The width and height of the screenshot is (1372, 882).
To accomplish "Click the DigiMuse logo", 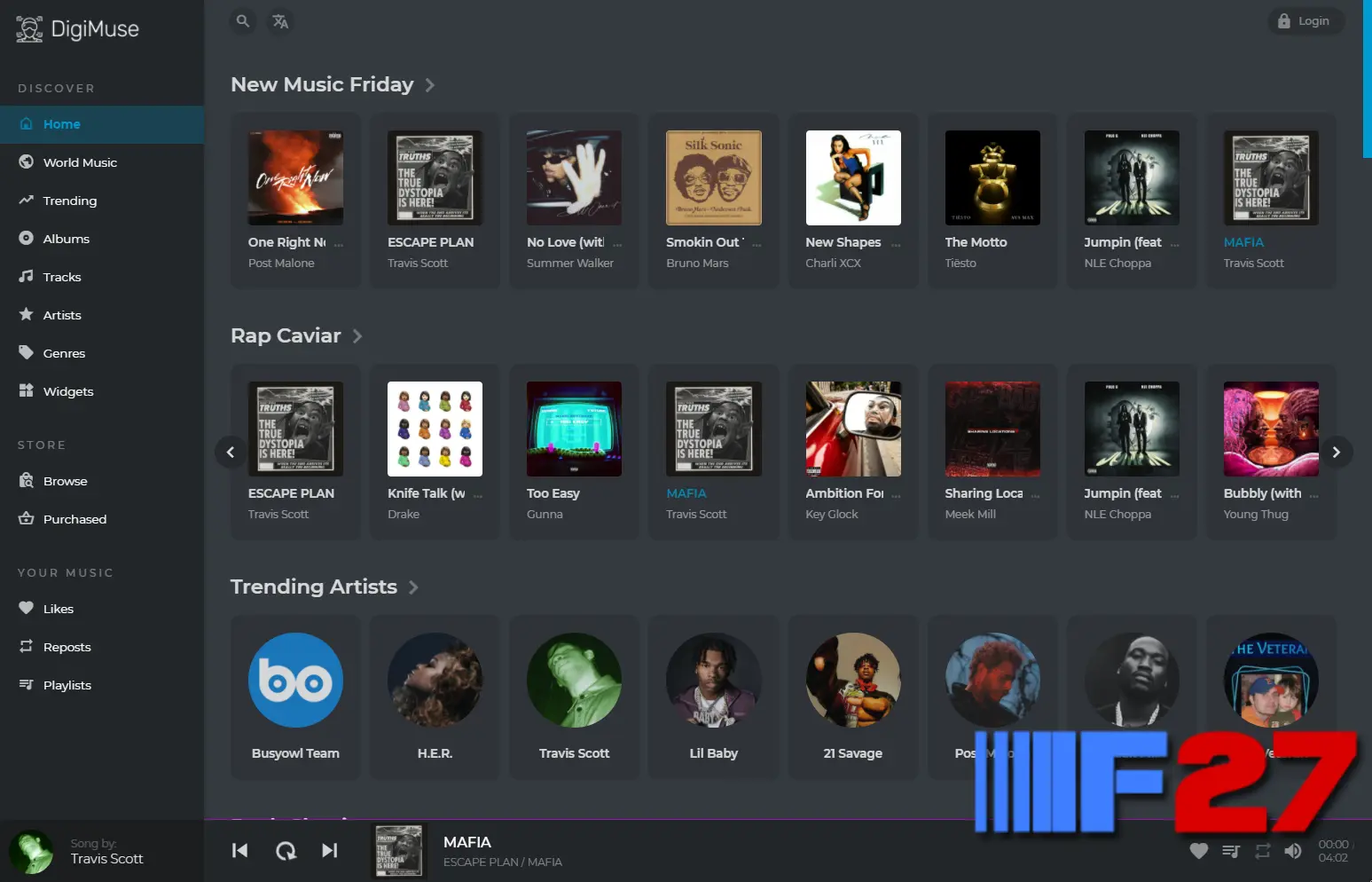I will pyautogui.click(x=78, y=29).
